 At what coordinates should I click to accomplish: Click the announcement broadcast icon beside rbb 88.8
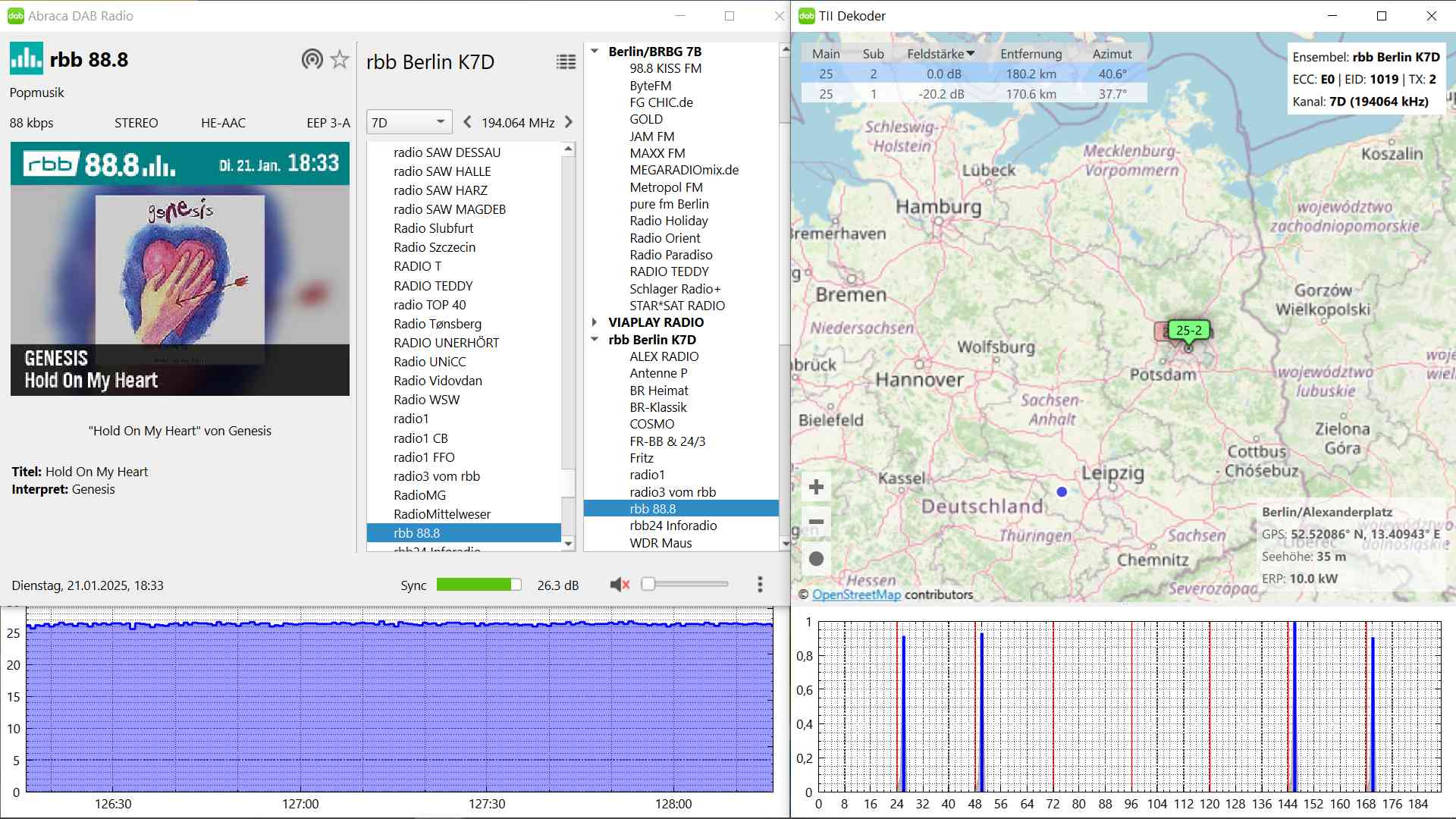(312, 59)
